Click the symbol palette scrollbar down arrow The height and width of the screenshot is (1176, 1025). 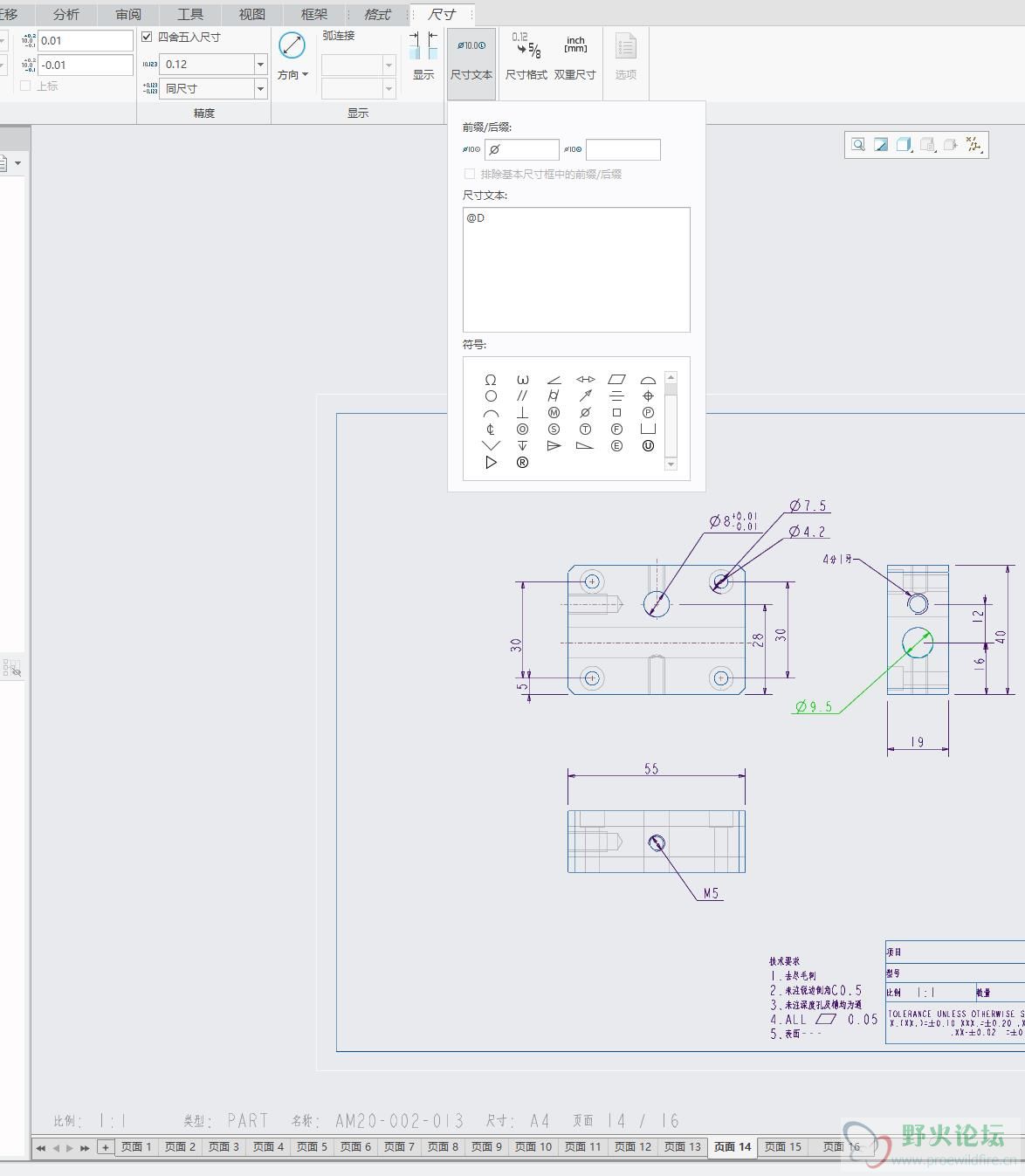[x=671, y=464]
